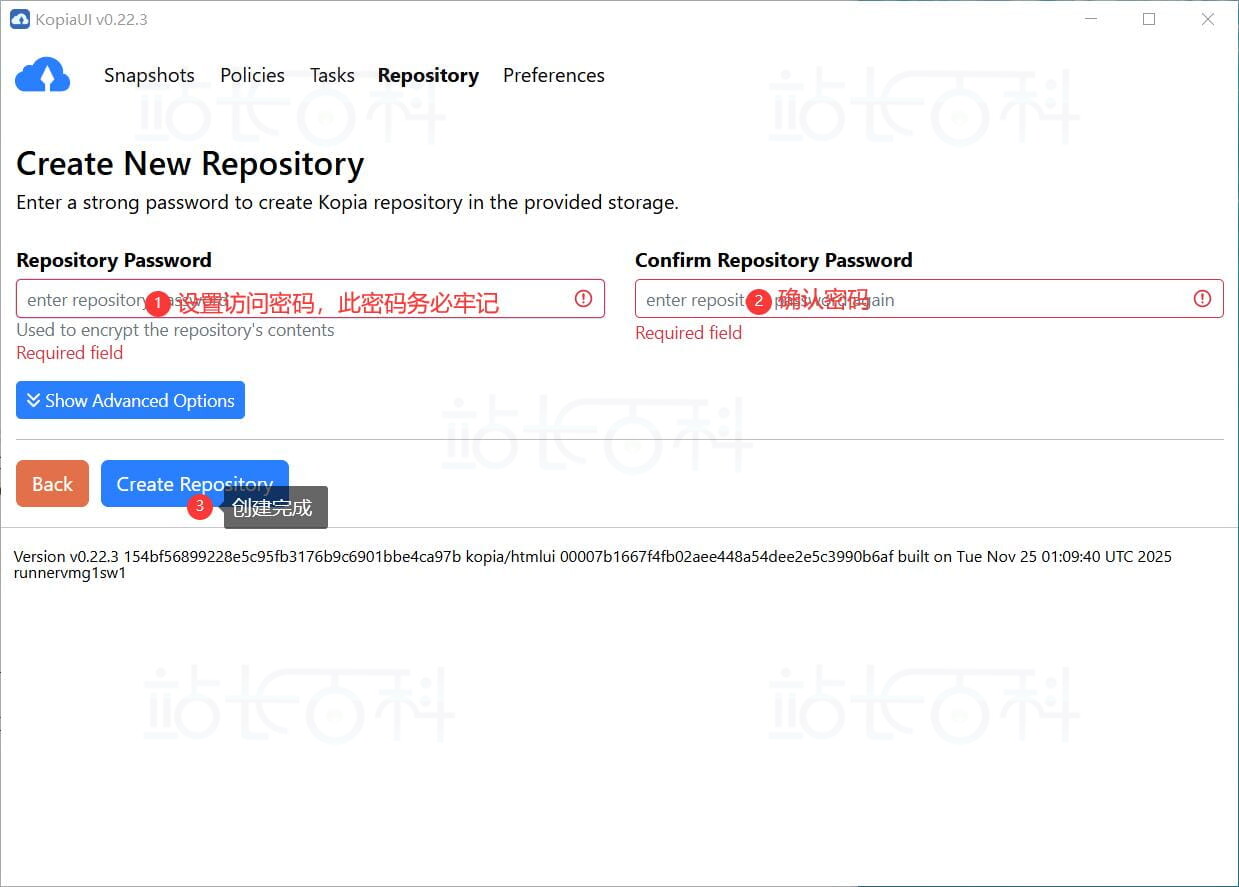
Task: Click the error icon in Confirm Password field
Action: pyautogui.click(x=1202, y=298)
